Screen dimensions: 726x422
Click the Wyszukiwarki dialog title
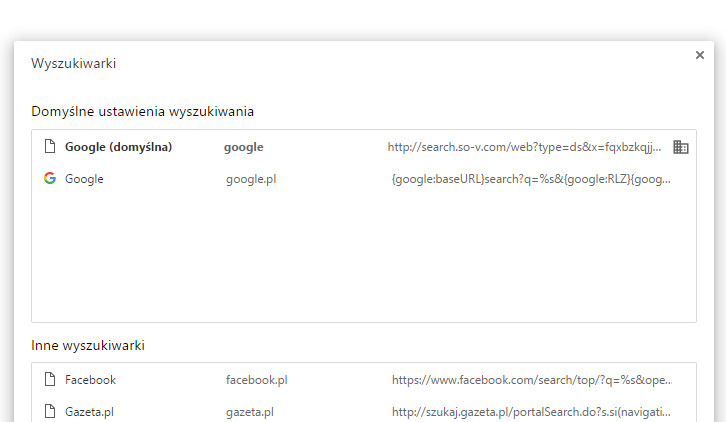click(74, 63)
